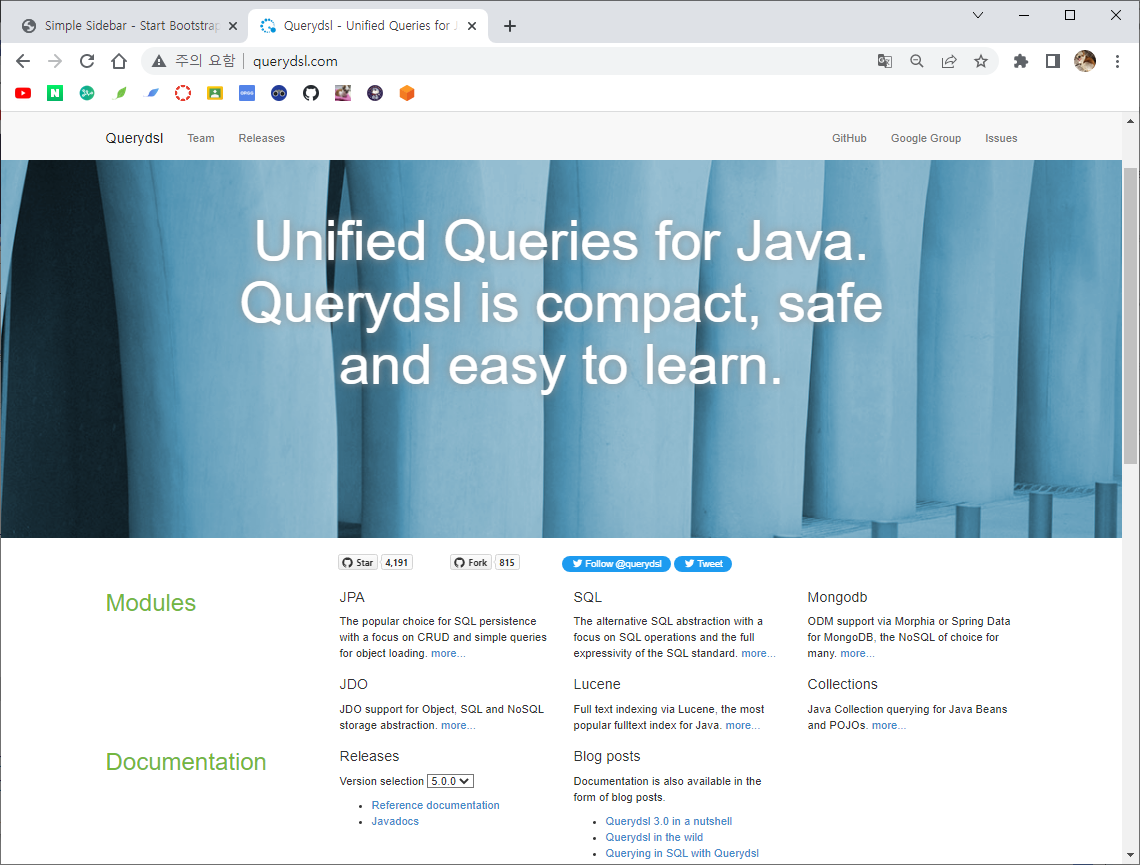The height and width of the screenshot is (865, 1140).
Task: Close the Simple Sidebar tab
Action: [233, 26]
